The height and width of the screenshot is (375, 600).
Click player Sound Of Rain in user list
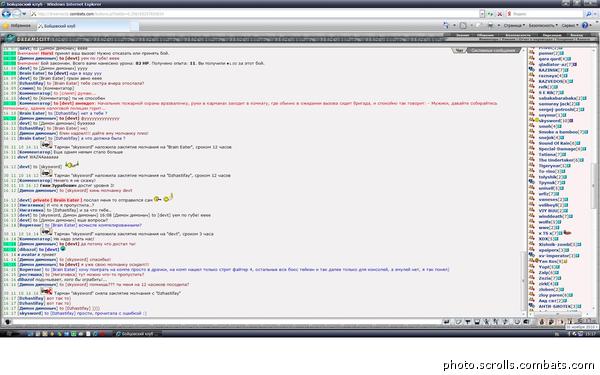pos(554,143)
